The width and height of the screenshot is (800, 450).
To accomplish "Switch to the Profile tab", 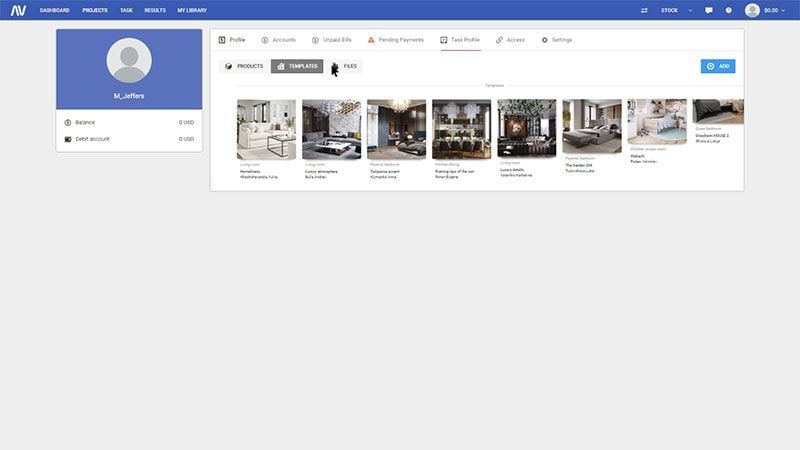I will click(x=232, y=40).
